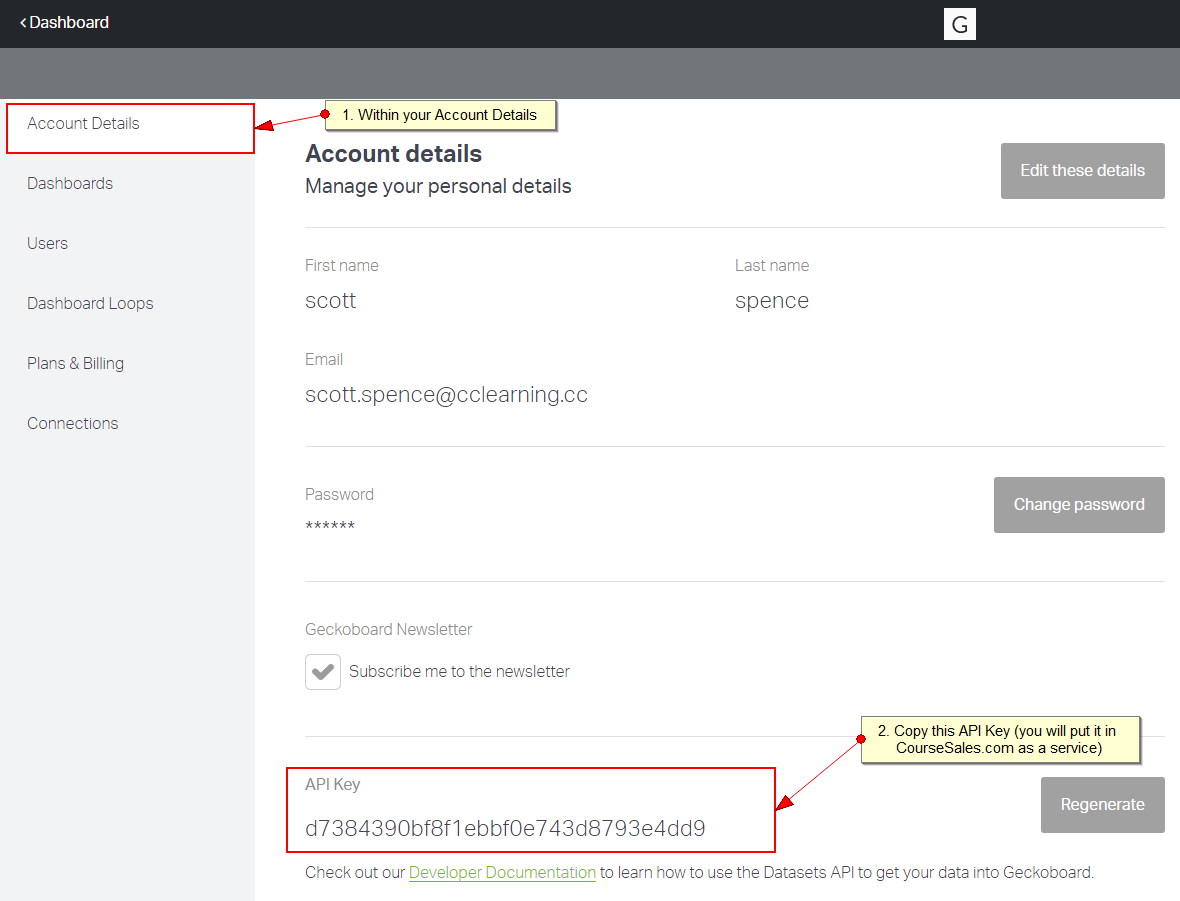Go back to Dashboard via top-left link
The height and width of the screenshot is (901, 1180).
coord(65,22)
